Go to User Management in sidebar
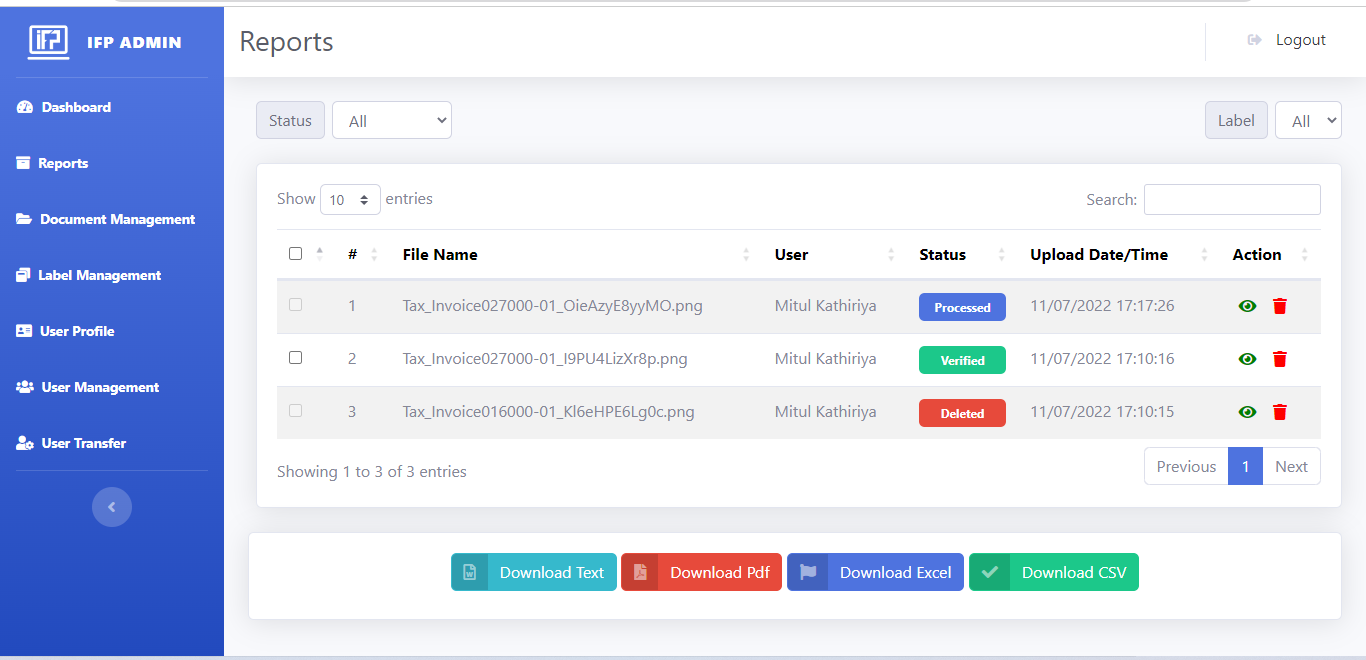1366x660 pixels. pyautogui.click(x=100, y=387)
